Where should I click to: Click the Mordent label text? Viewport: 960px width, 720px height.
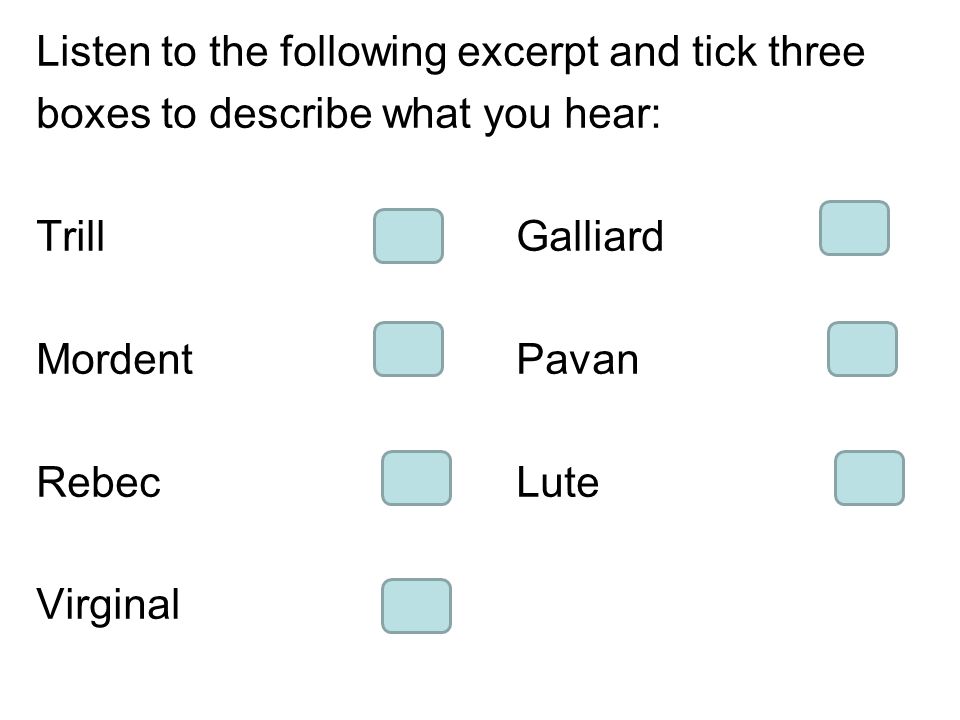(114, 359)
